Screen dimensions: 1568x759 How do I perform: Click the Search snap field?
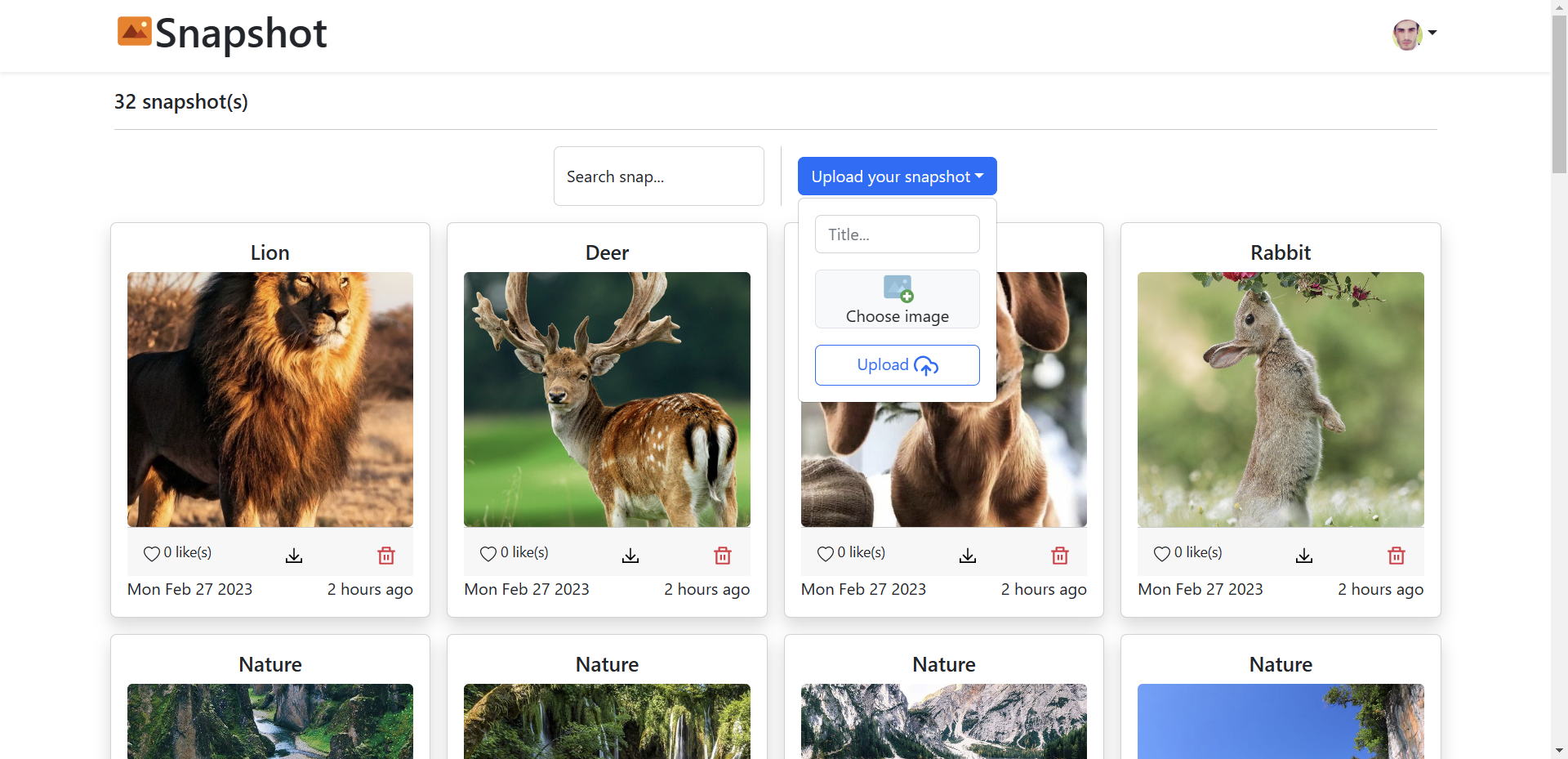click(658, 176)
